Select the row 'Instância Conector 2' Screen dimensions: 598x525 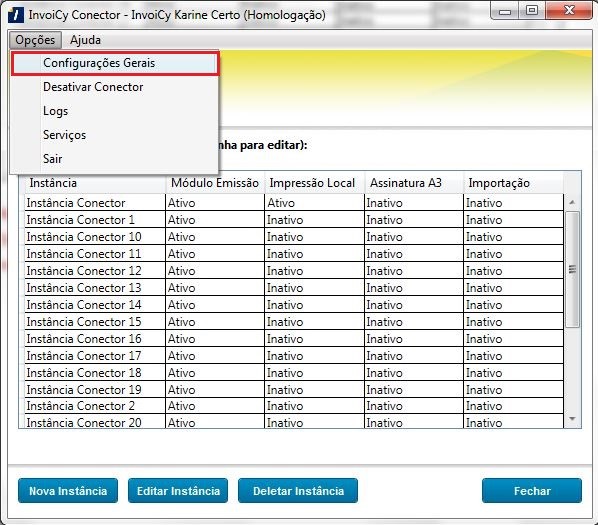(294, 406)
